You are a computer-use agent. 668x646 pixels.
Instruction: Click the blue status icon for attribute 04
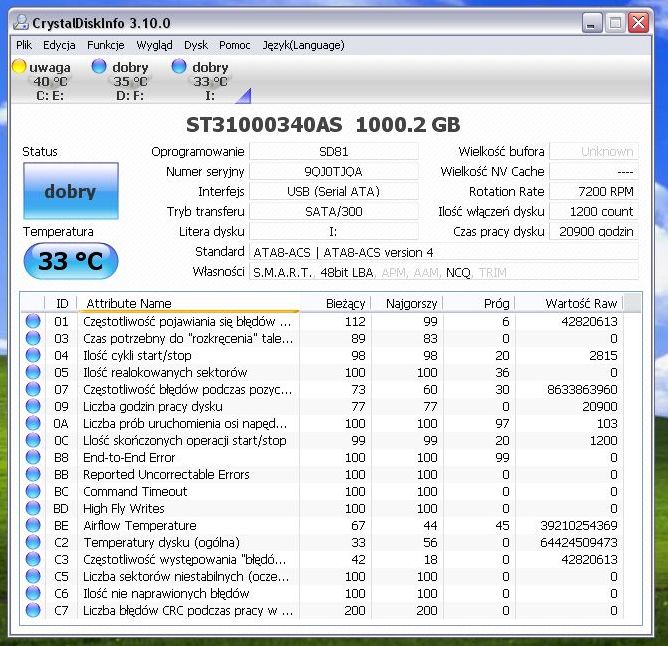click(x=33, y=355)
